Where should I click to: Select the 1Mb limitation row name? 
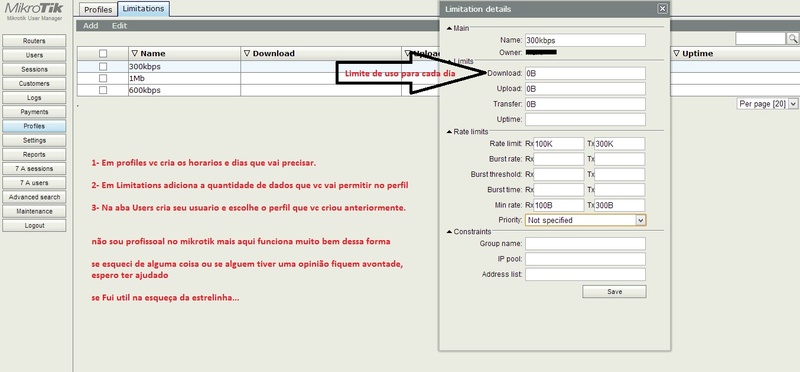coord(138,78)
